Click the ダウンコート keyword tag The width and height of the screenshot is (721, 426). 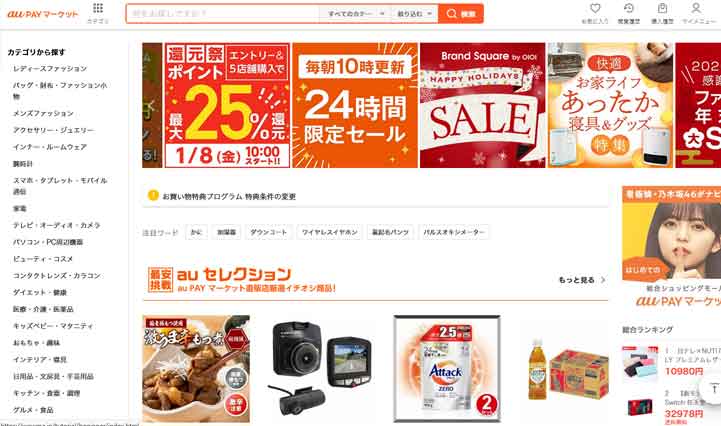coord(269,232)
